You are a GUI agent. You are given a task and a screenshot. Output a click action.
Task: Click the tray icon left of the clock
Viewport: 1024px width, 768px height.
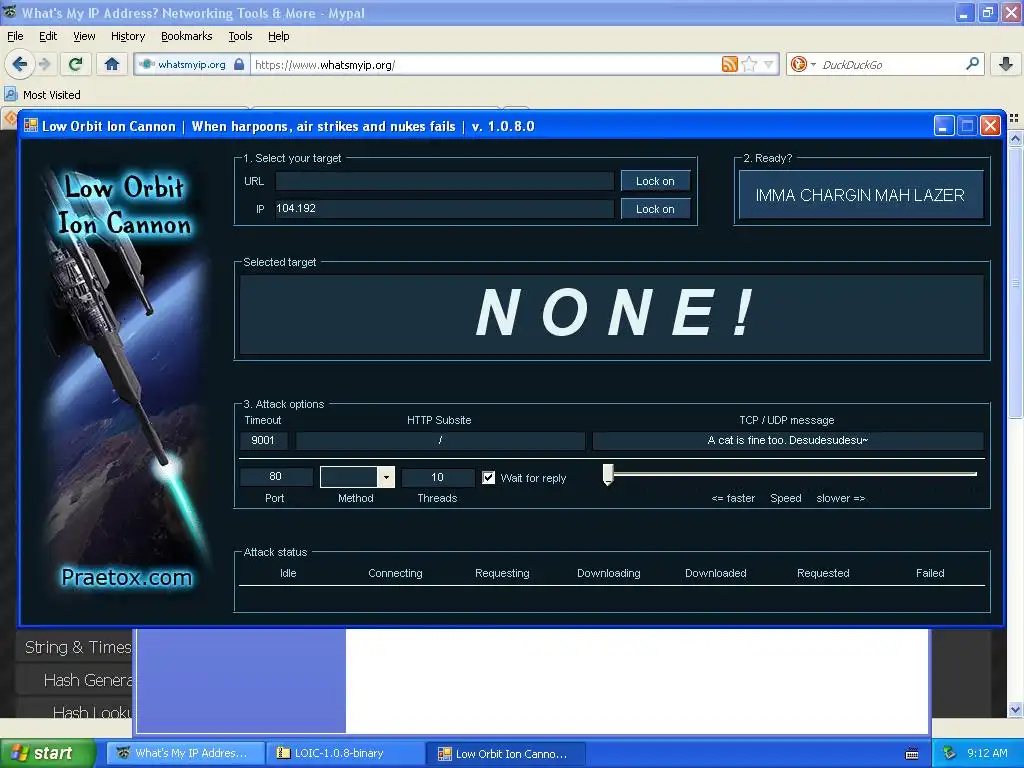949,753
